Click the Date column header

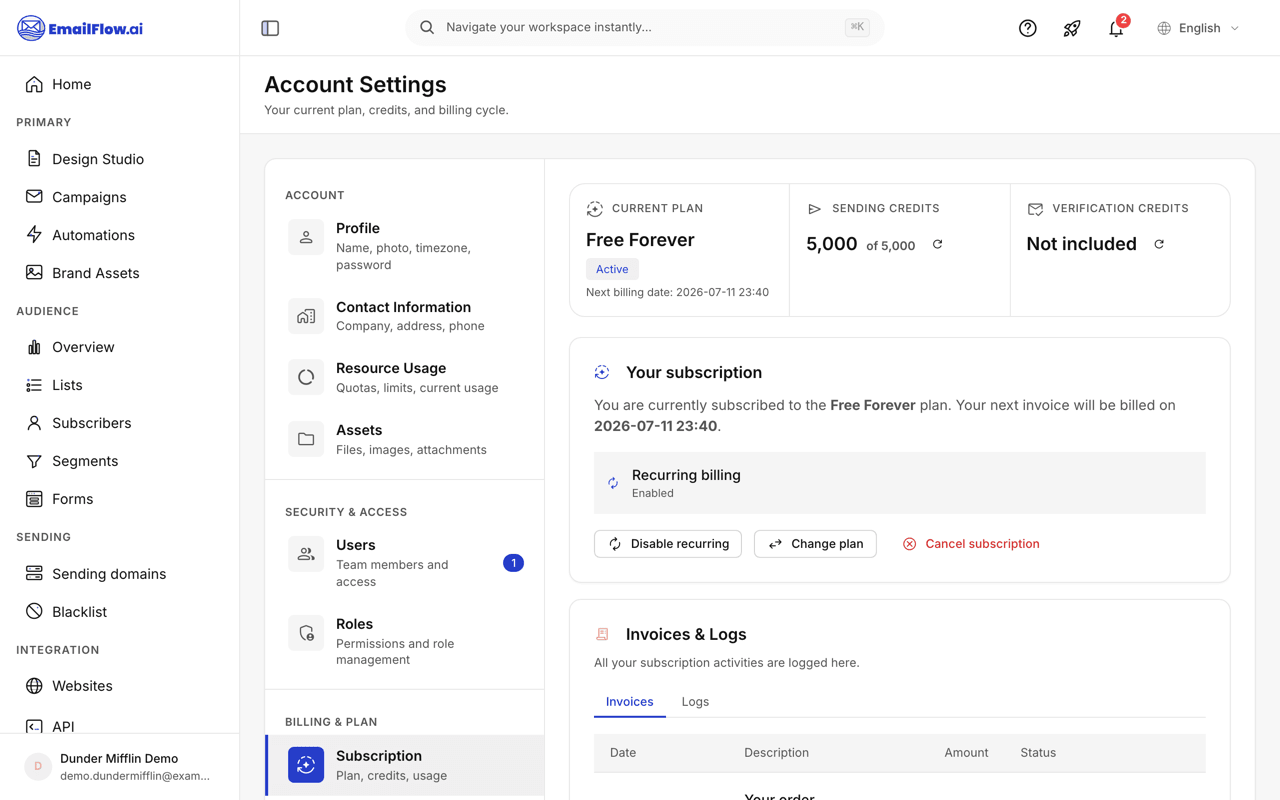(x=623, y=753)
